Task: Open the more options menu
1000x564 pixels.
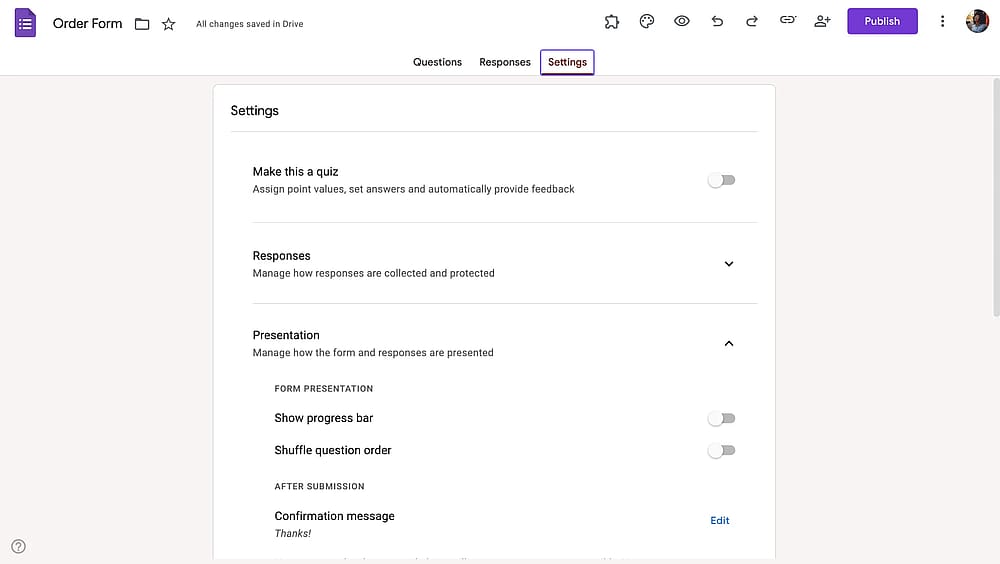Action: 942,21
